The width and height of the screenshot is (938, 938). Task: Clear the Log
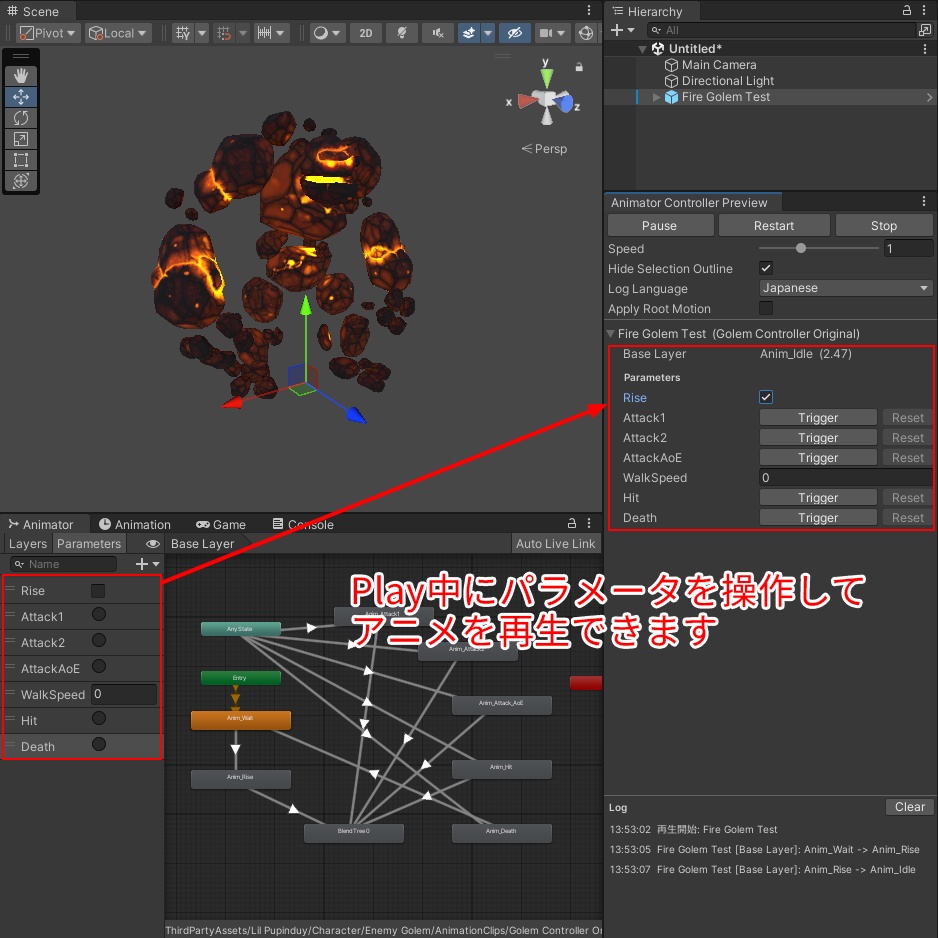(x=909, y=807)
